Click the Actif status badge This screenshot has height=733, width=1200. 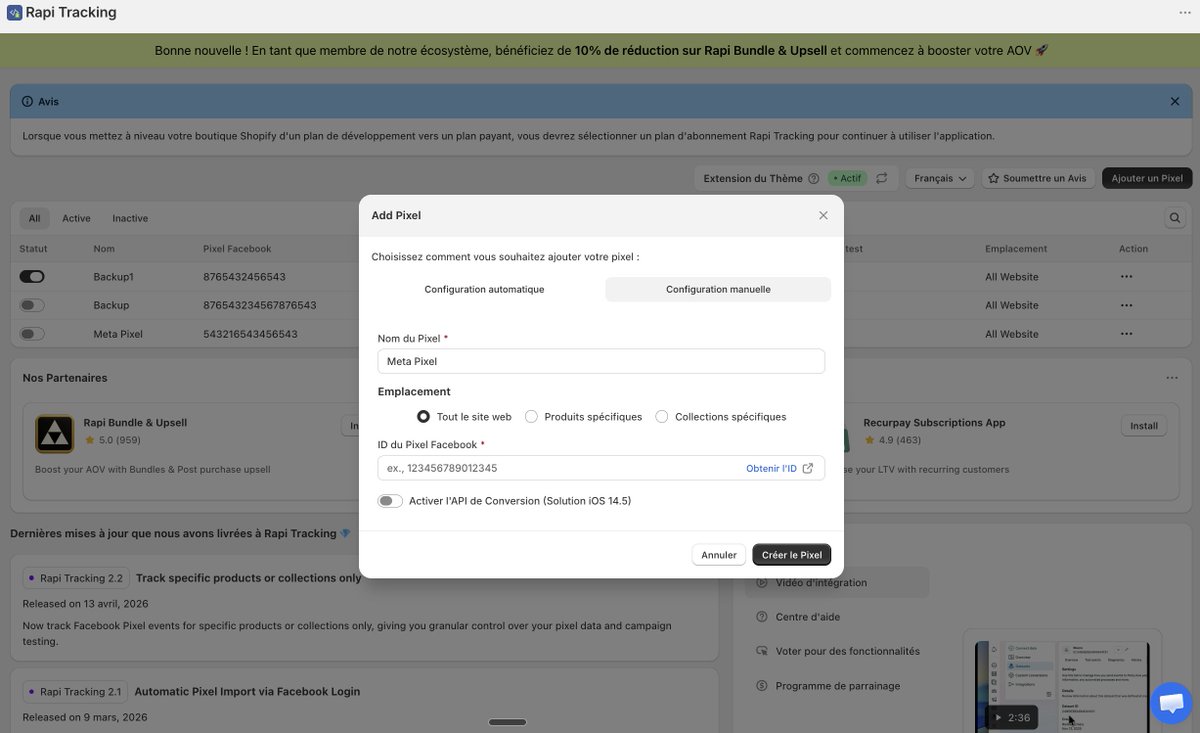tap(847, 178)
